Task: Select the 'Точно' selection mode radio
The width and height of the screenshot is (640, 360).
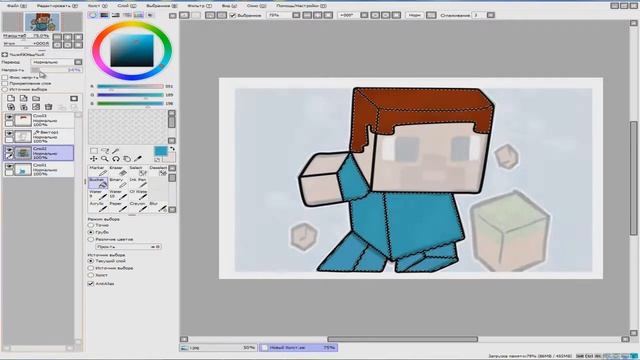Action: (91, 225)
